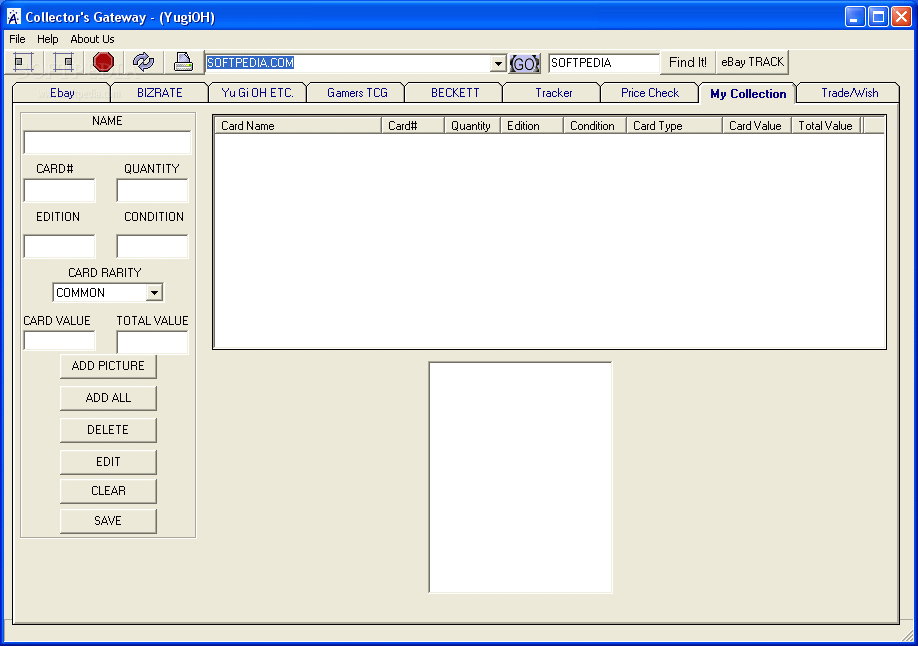Close the Collector's Gateway window
Viewport: 918px width, 646px height.
[x=901, y=17]
